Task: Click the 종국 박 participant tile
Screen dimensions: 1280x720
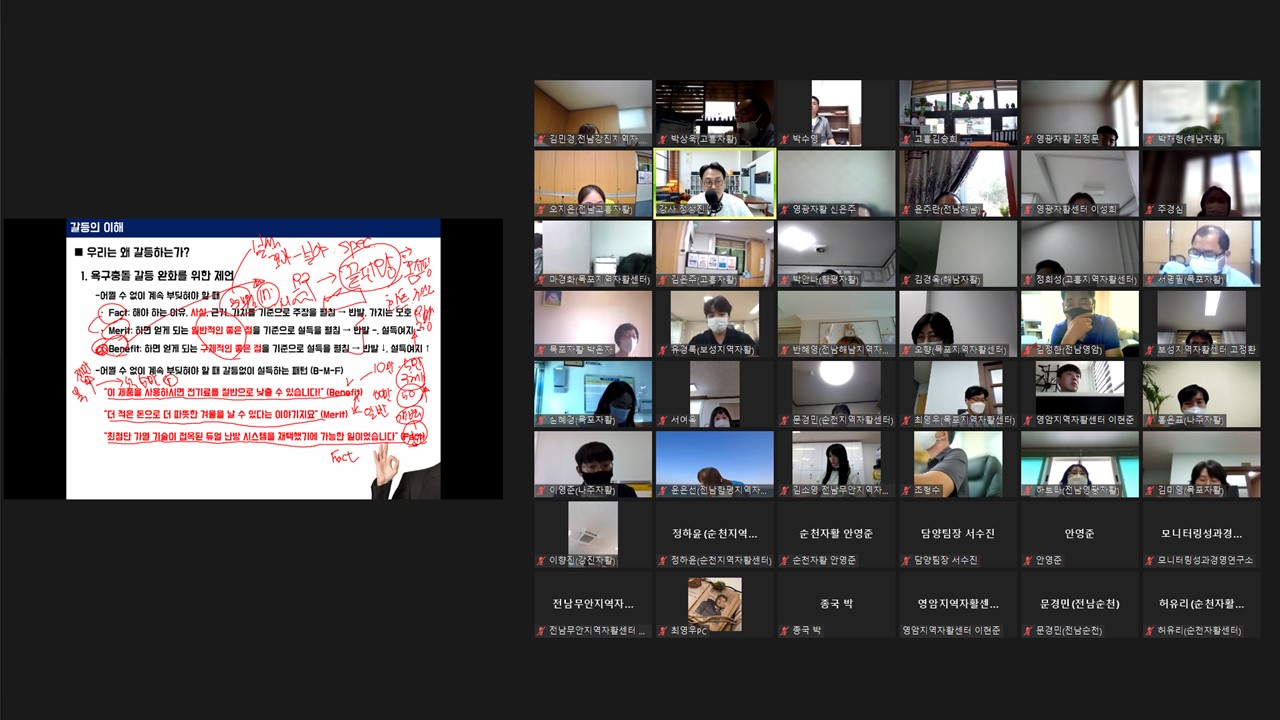Action: 836,603
